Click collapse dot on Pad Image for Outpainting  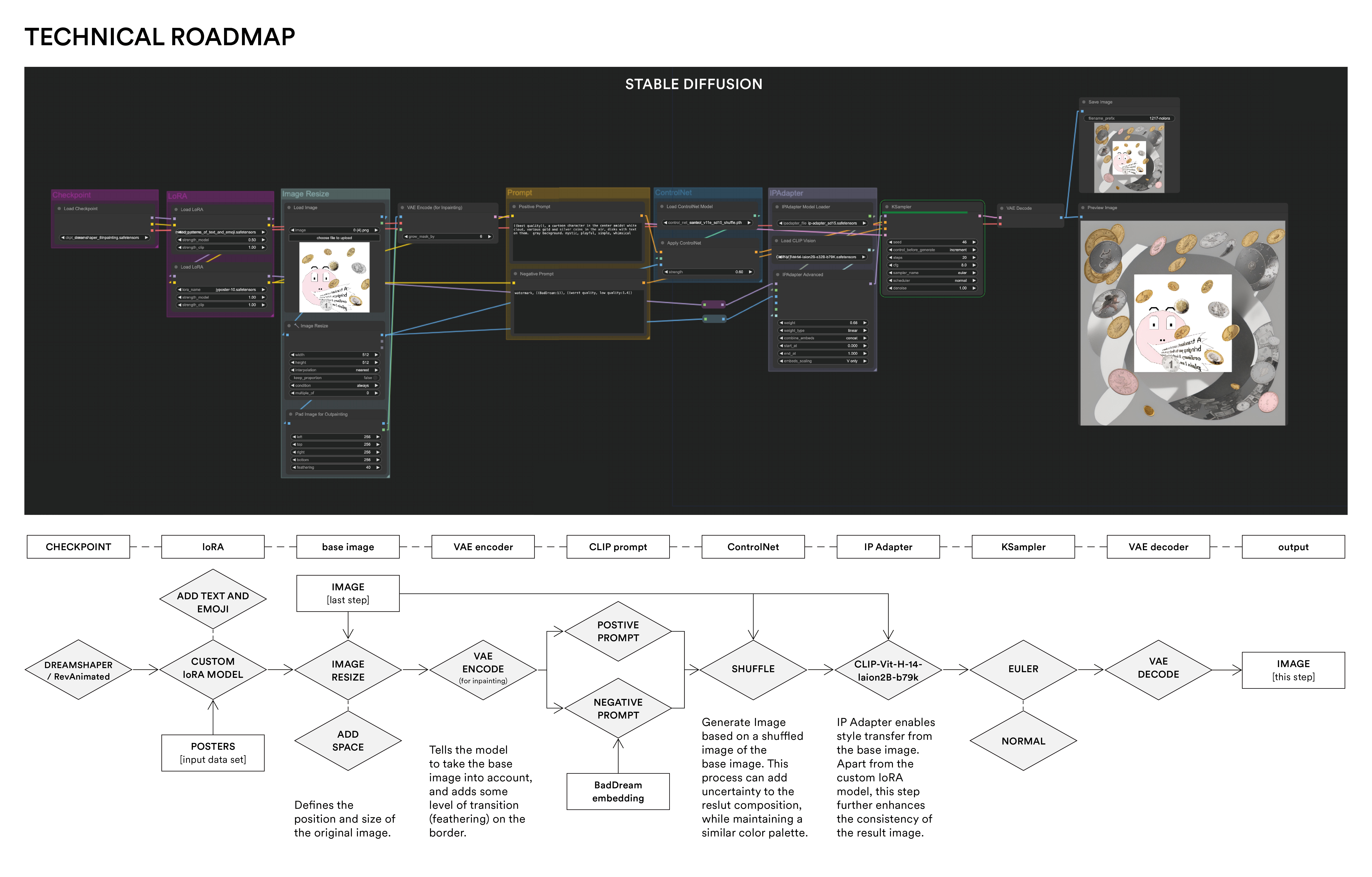(290, 414)
